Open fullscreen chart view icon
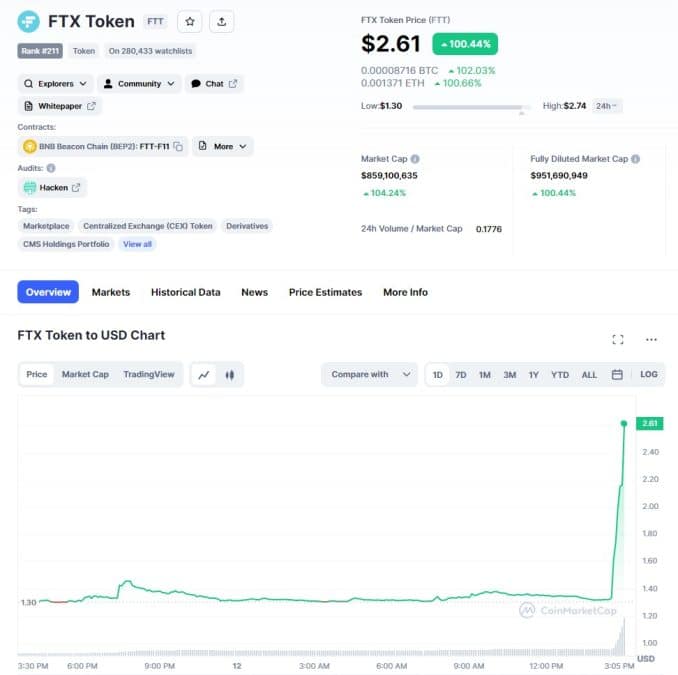The image size is (678, 675). point(618,339)
